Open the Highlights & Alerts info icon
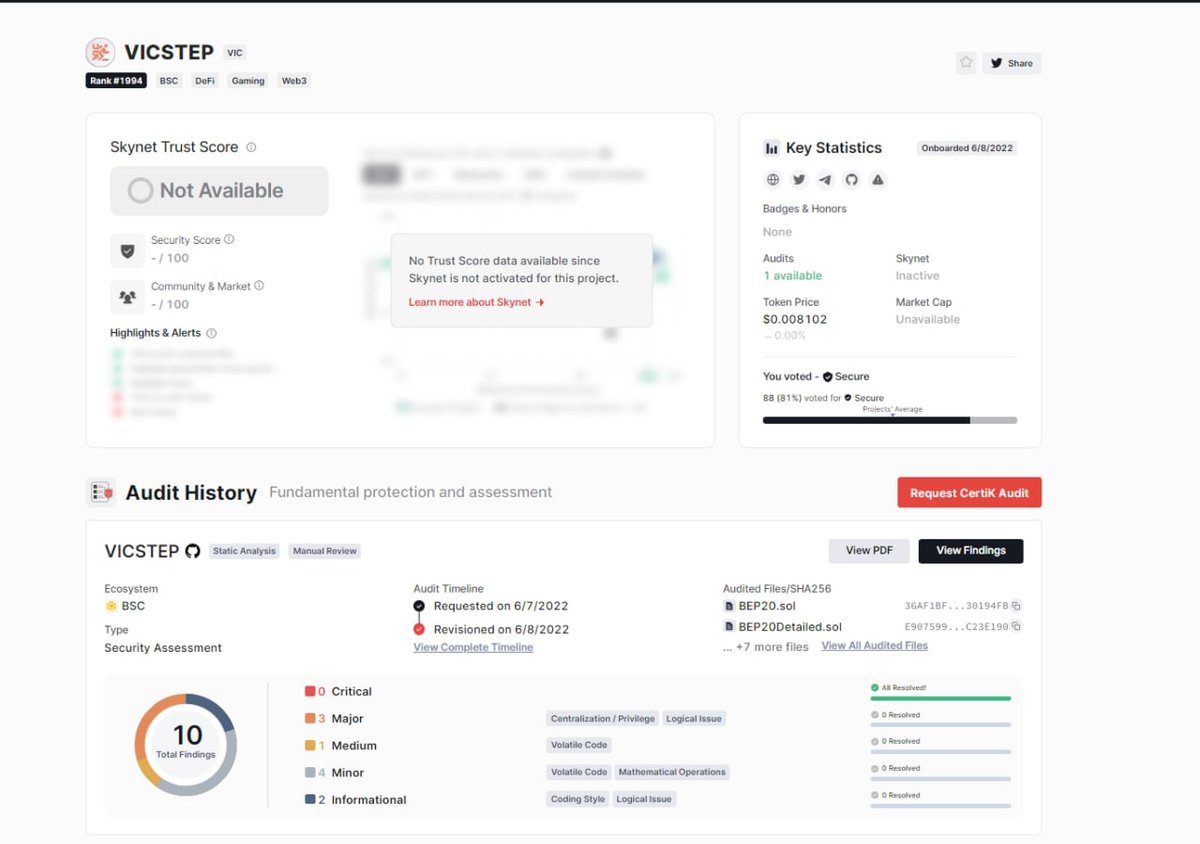The width and height of the screenshot is (1200, 844). [211, 333]
